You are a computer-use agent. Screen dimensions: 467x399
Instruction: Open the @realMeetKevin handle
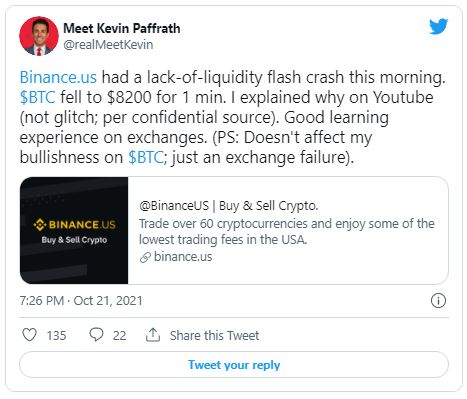(108, 45)
